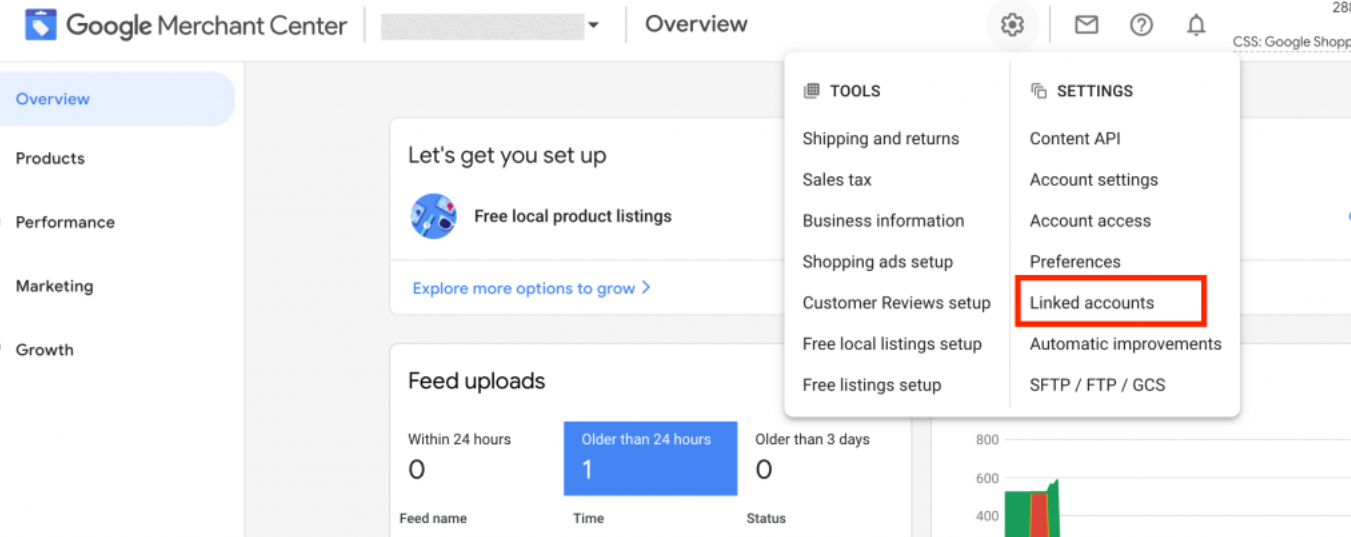The image size is (1351, 537).
Task: Open Preferences in Settings menu
Action: click(1075, 262)
